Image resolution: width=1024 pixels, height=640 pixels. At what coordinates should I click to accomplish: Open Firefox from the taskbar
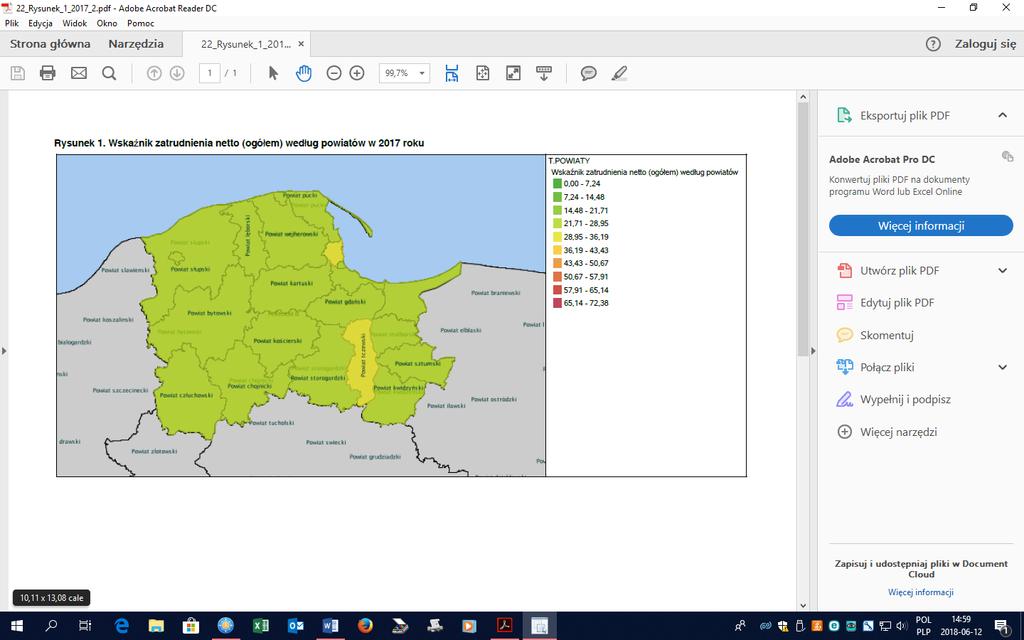(x=365, y=626)
